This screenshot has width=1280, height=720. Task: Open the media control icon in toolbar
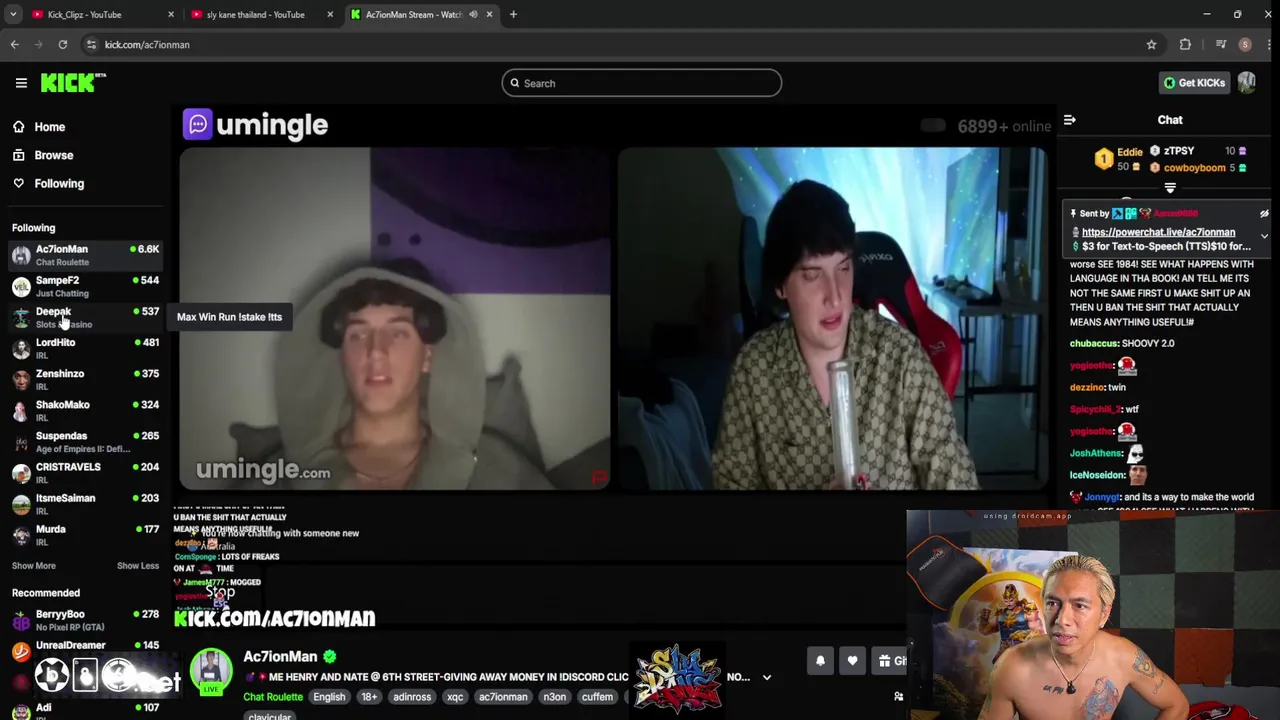point(1220,44)
